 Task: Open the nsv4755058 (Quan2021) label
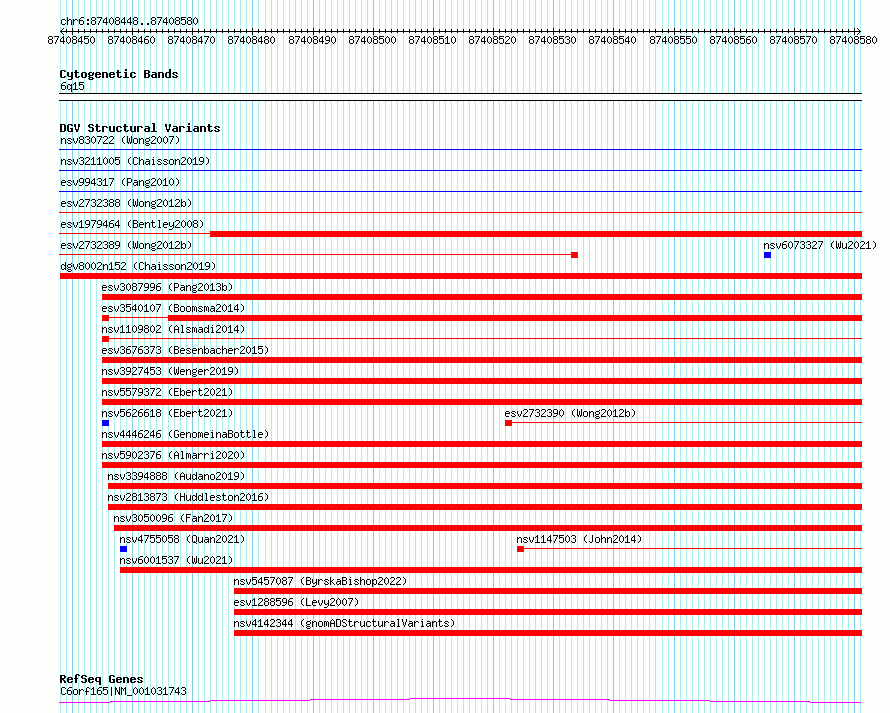182,539
